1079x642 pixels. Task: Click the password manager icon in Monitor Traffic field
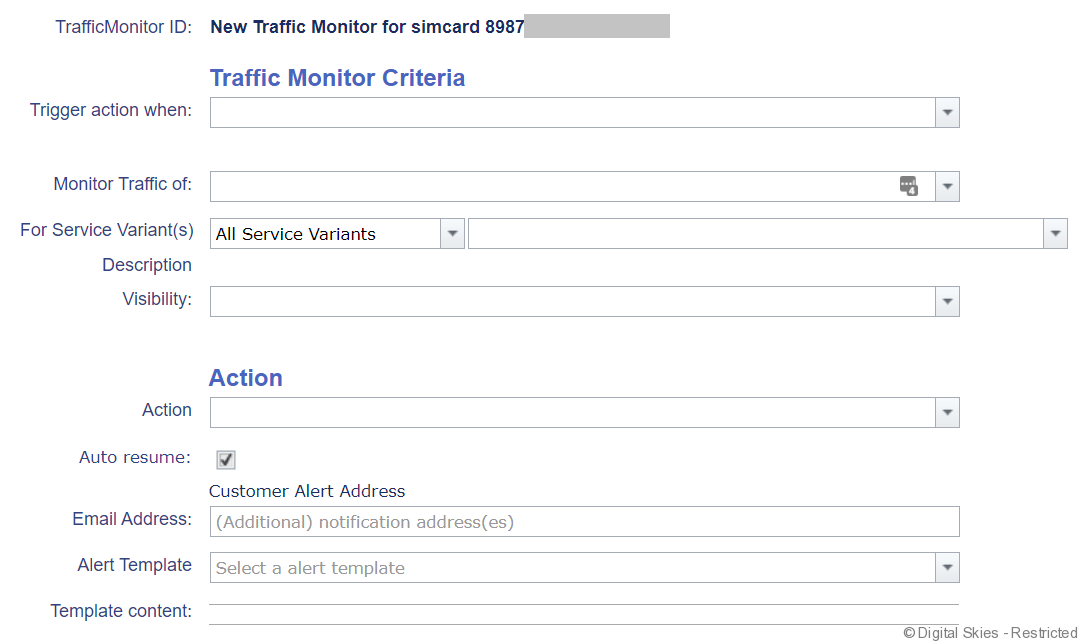tap(908, 186)
